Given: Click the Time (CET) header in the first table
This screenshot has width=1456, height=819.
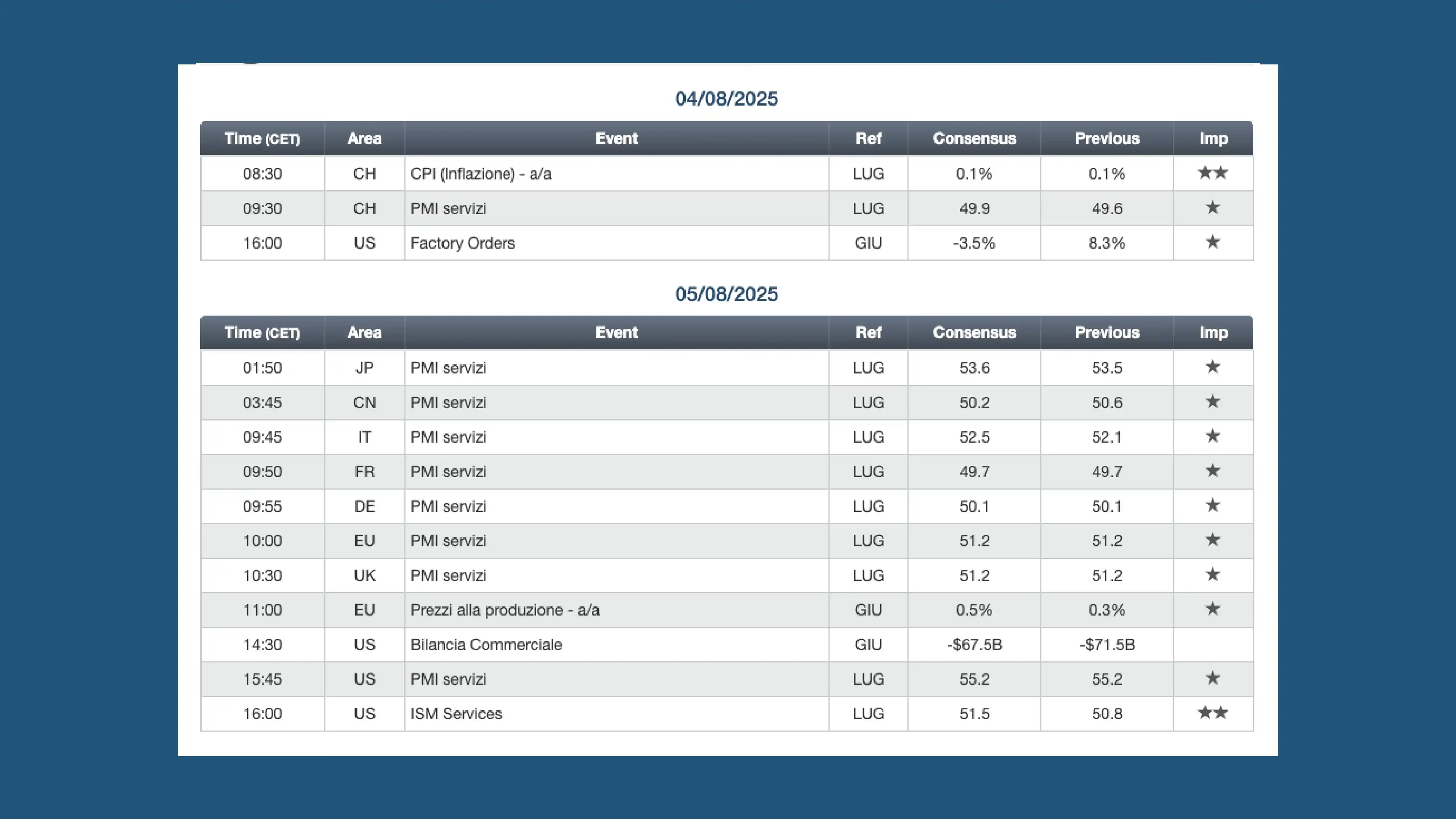Looking at the screenshot, I should 262,138.
